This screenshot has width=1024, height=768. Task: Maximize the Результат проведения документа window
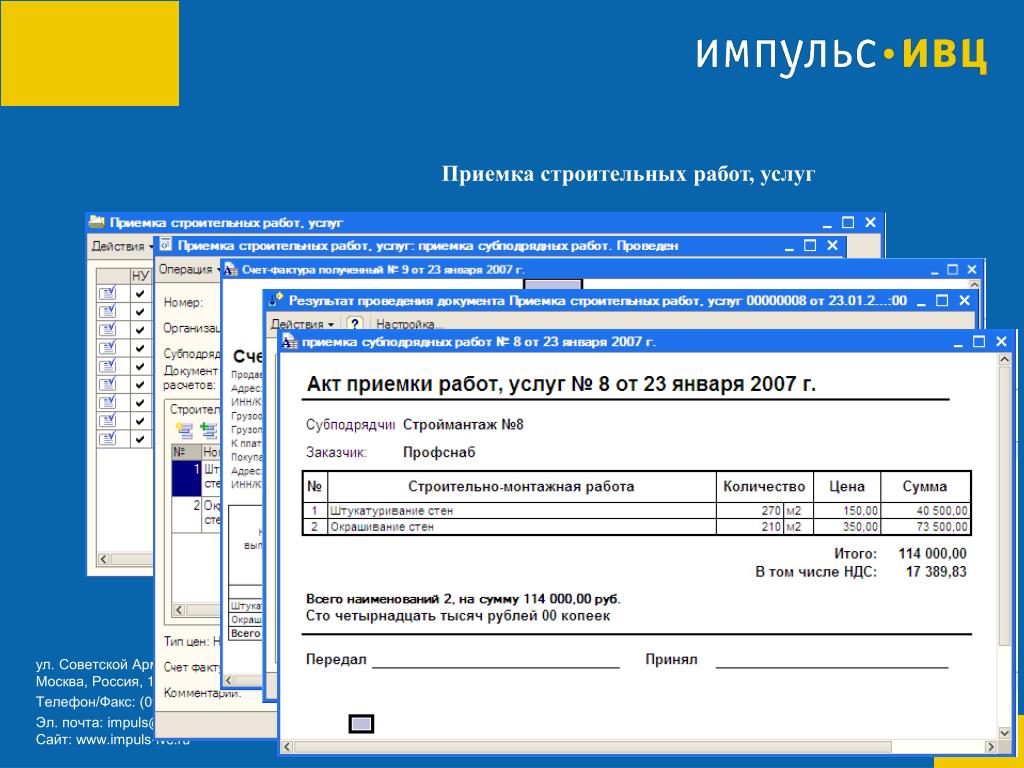pyautogui.click(x=942, y=300)
